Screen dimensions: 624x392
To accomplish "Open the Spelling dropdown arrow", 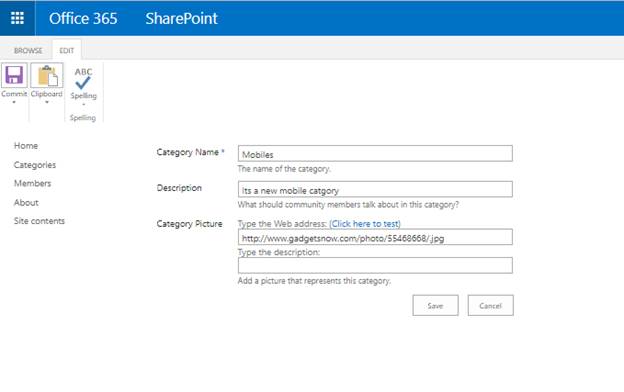I will 84,104.
